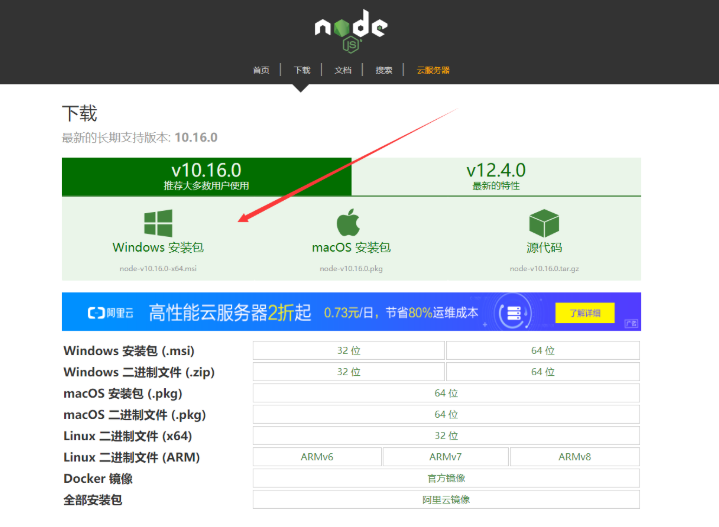Viewport: 719px width, 527px height.
Task: Click the 阿里云 logo in the banner
Action: point(111,313)
